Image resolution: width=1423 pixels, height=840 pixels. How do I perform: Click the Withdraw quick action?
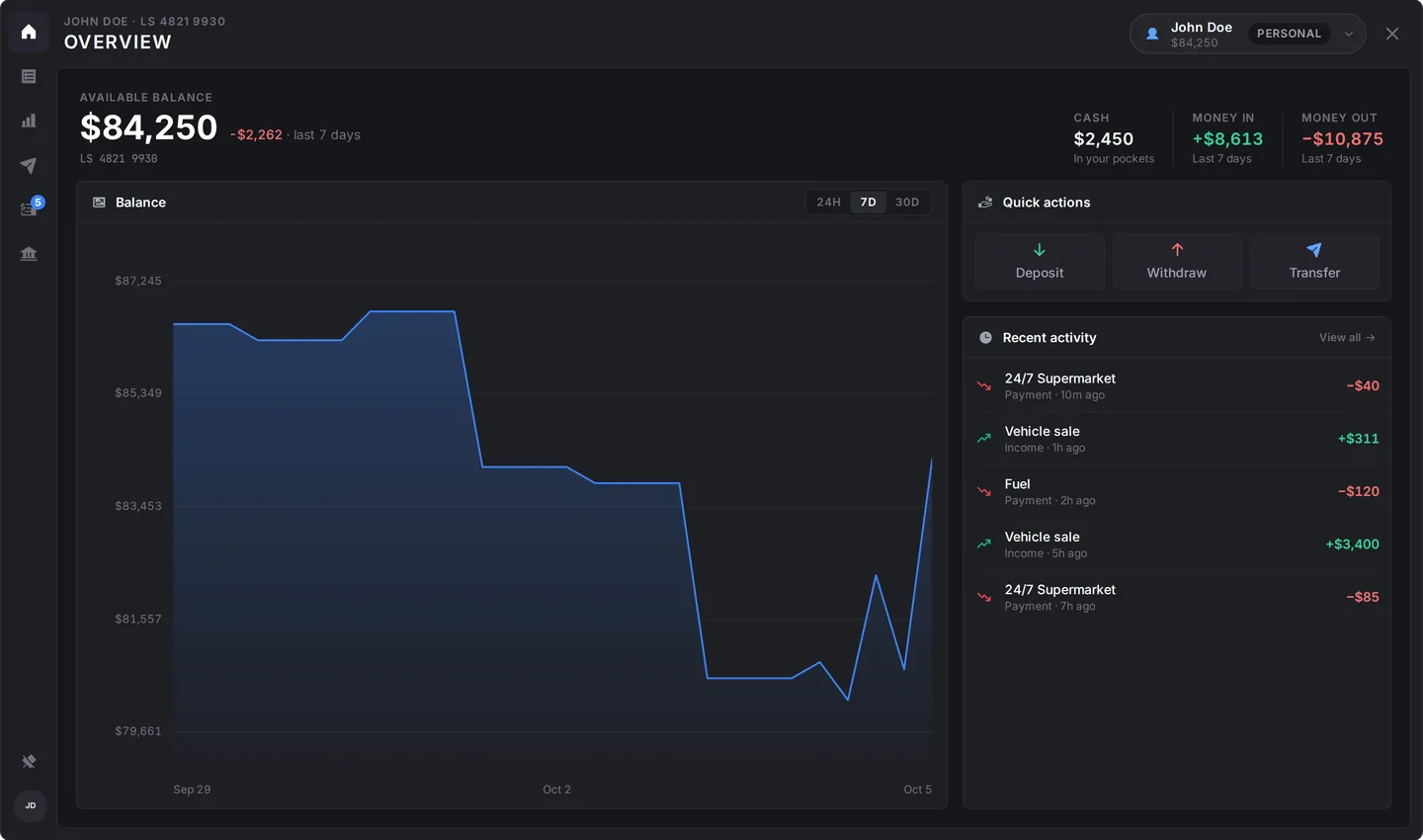[1177, 262]
